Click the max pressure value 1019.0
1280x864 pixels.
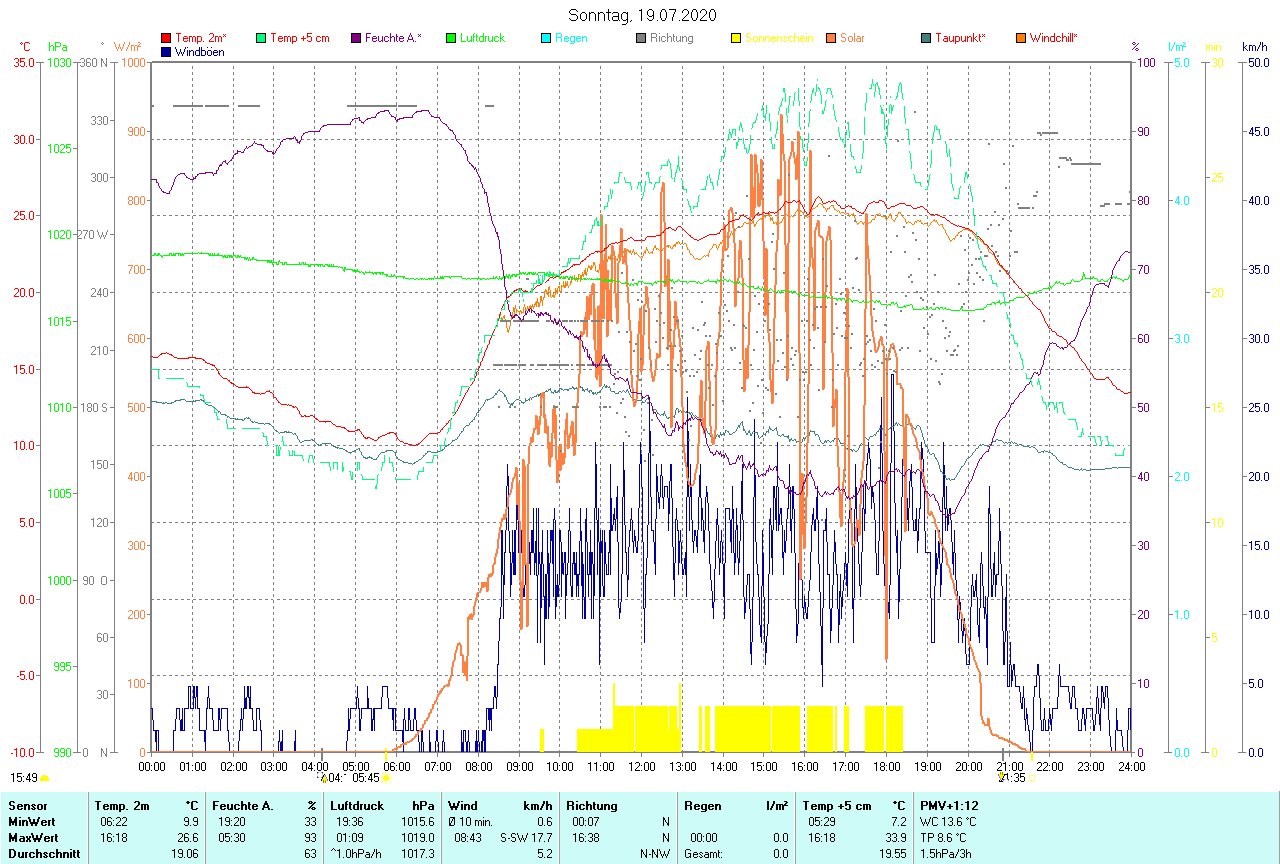[x=417, y=837]
